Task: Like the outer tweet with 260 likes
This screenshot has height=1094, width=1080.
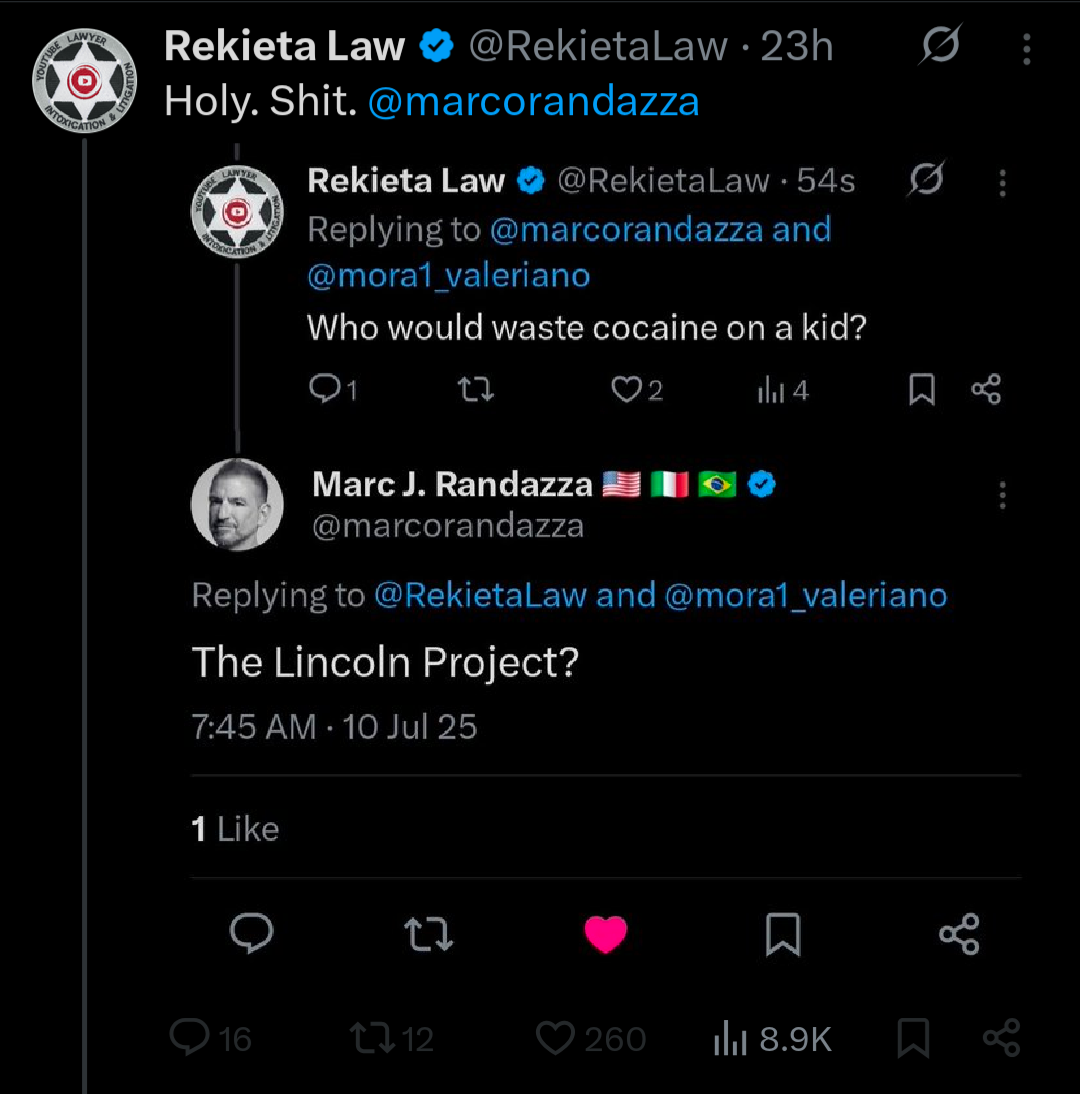Action: tap(590, 1038)
